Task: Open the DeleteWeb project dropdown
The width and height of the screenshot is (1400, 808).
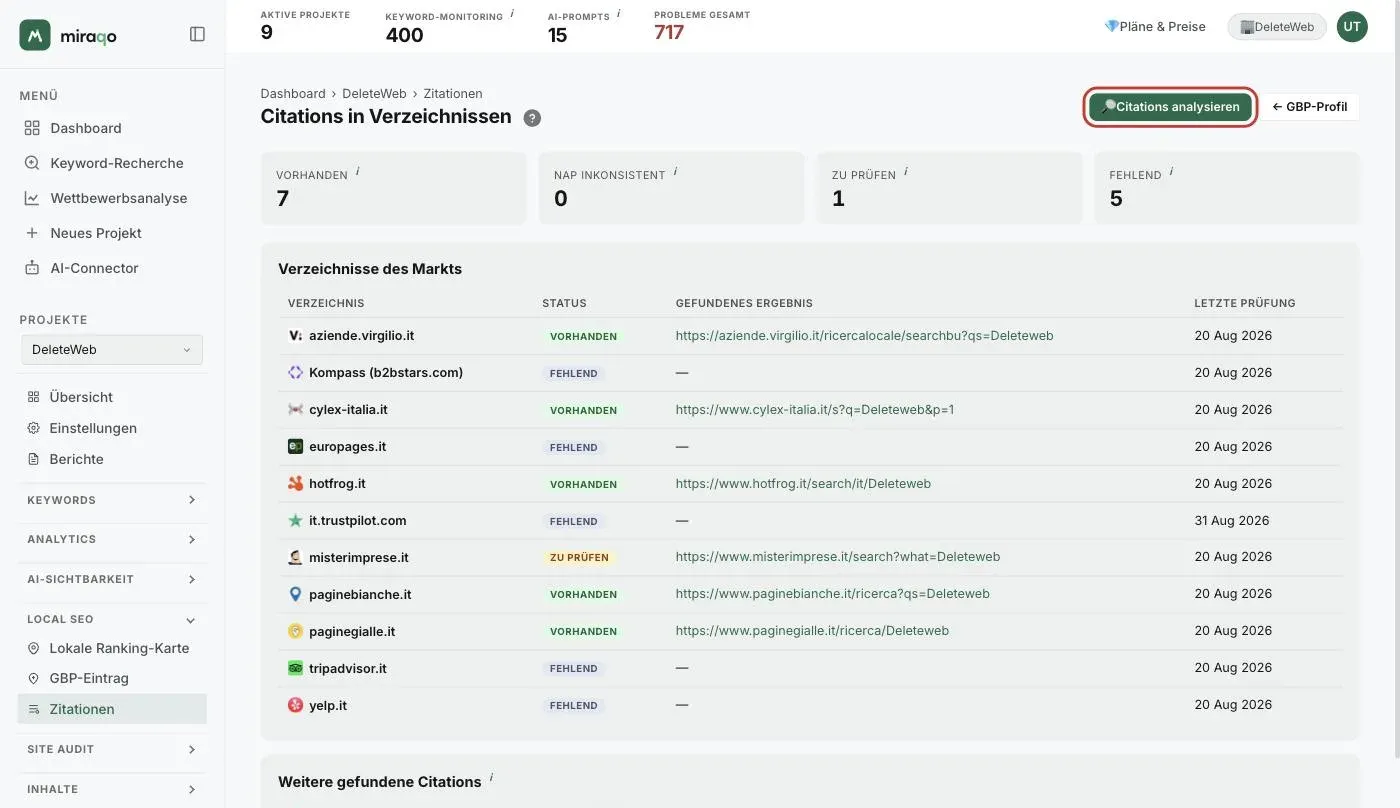Action: [112, 350]
